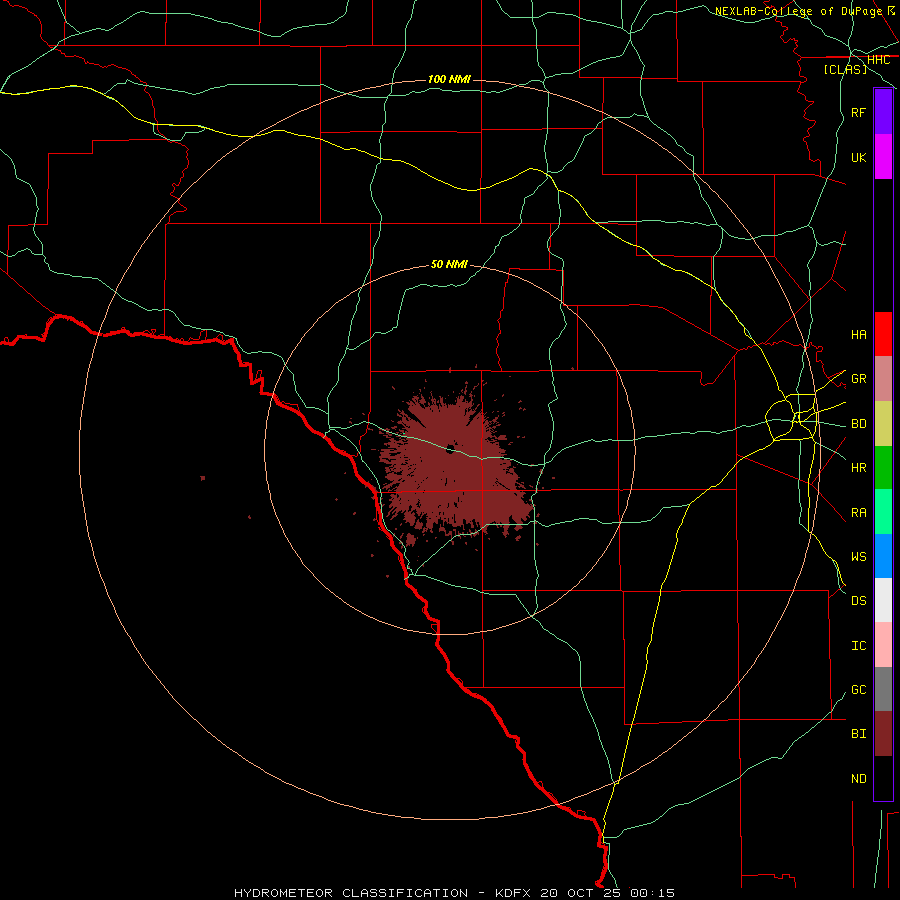This screenshot has width=900, height=900.
Task: Click the 'BD' legend label
Action: pos(858,424)
